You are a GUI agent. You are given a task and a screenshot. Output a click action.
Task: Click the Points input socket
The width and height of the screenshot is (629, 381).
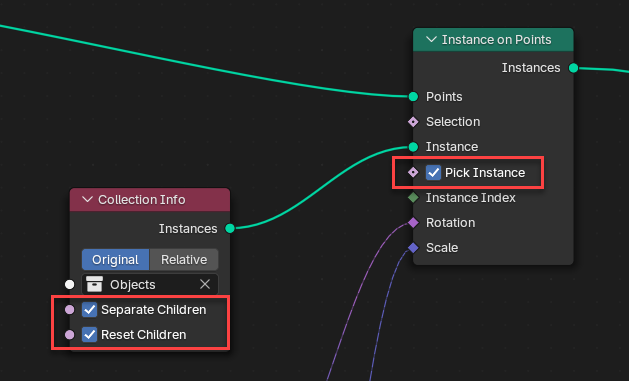[x=413, y=97]
